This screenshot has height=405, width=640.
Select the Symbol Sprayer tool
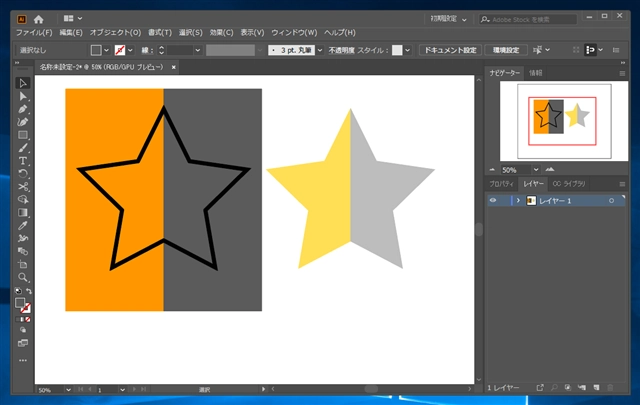(x=23, y=238)
